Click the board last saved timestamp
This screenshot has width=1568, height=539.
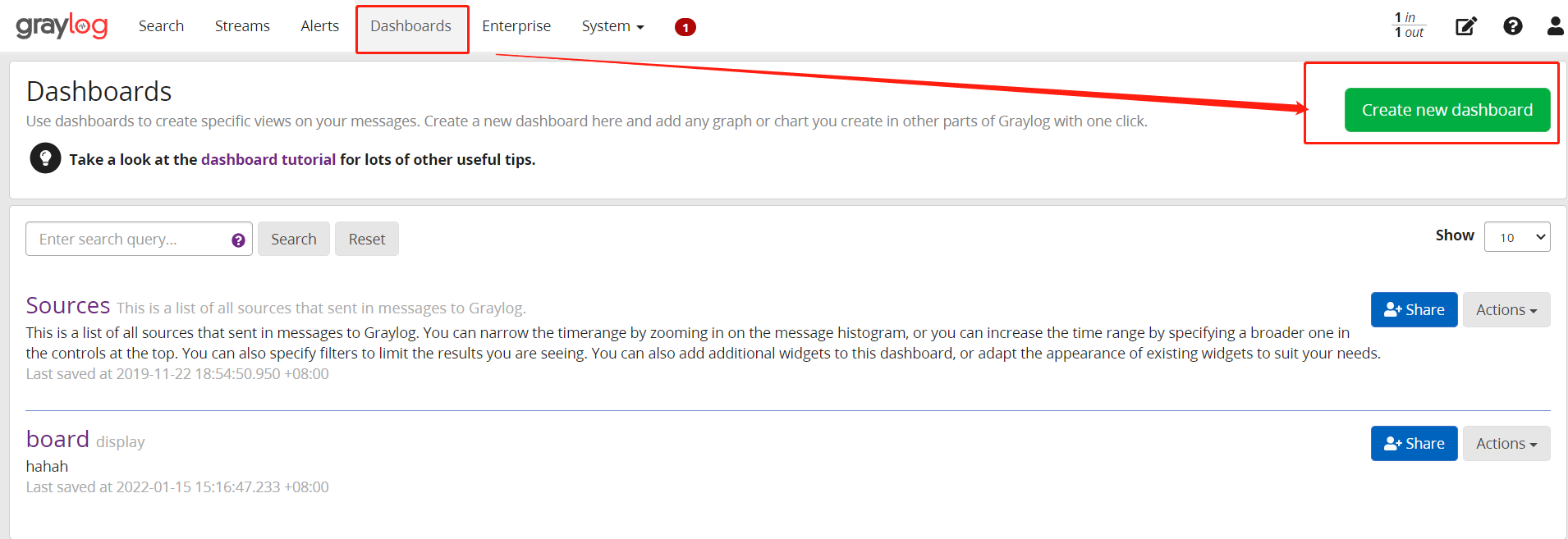[177, 487]
